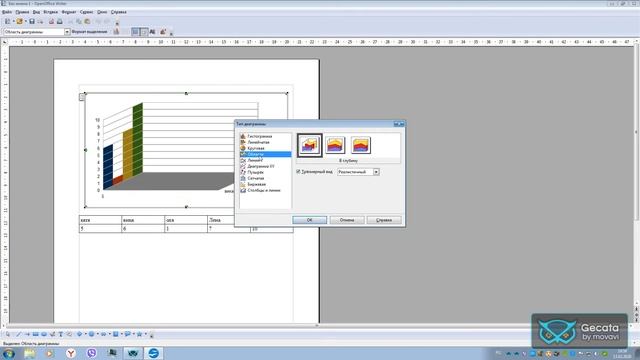Open Viber from the taskbar
The width and height of the screenshot is (640, 360).
92,353
